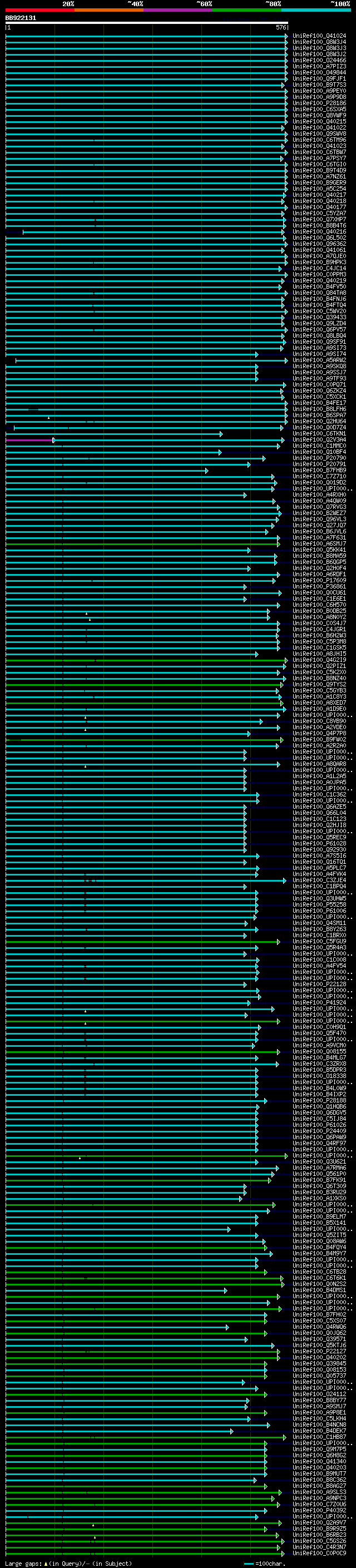Click the ruler end position 576
Viewport: 356px width, 1568px height.
(281, 28)
